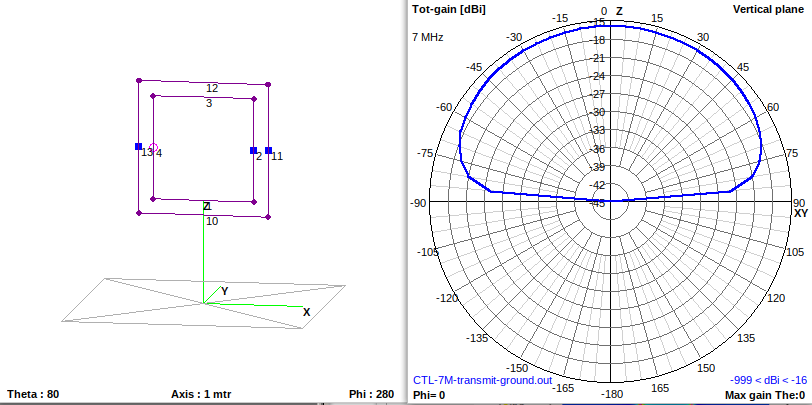The width and height of the screenshot is (812, 405).
Task: Click the 7 MHz frequency label
Action: tap(427, 37)
